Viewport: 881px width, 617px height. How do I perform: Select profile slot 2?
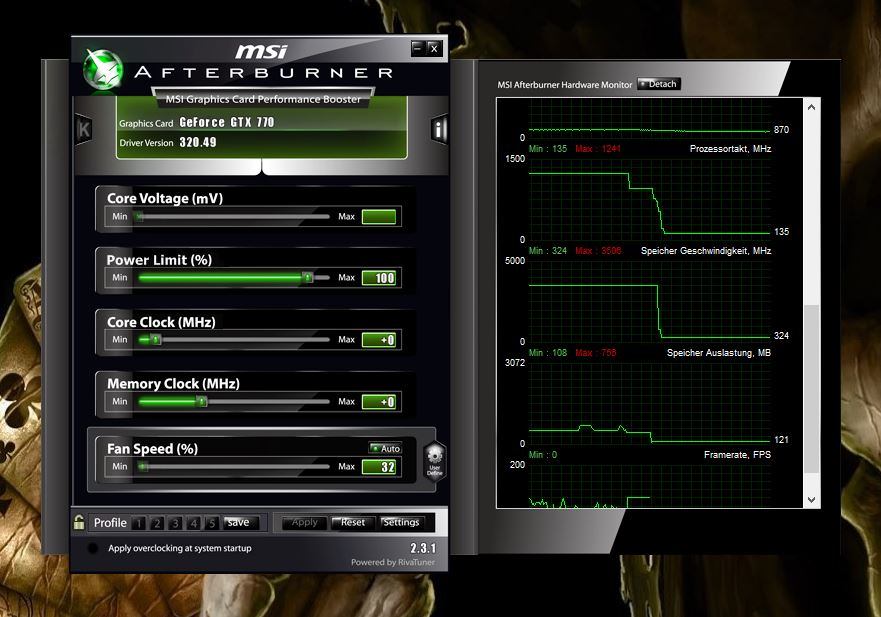click(157, 523)
